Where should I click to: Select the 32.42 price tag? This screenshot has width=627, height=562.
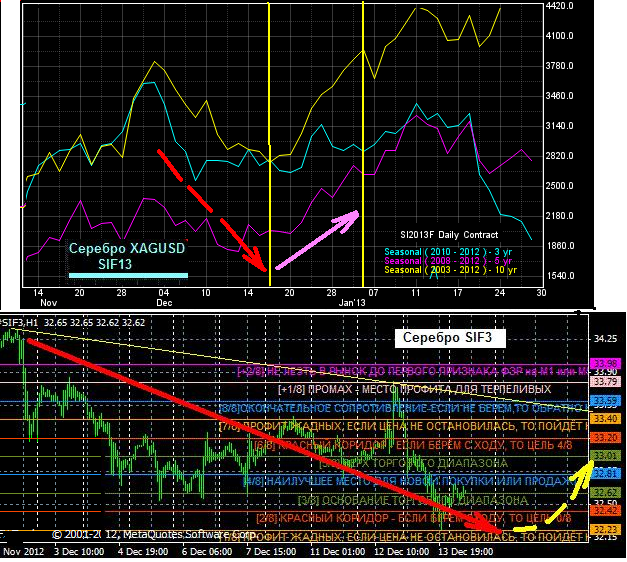(x=605, y=511)
